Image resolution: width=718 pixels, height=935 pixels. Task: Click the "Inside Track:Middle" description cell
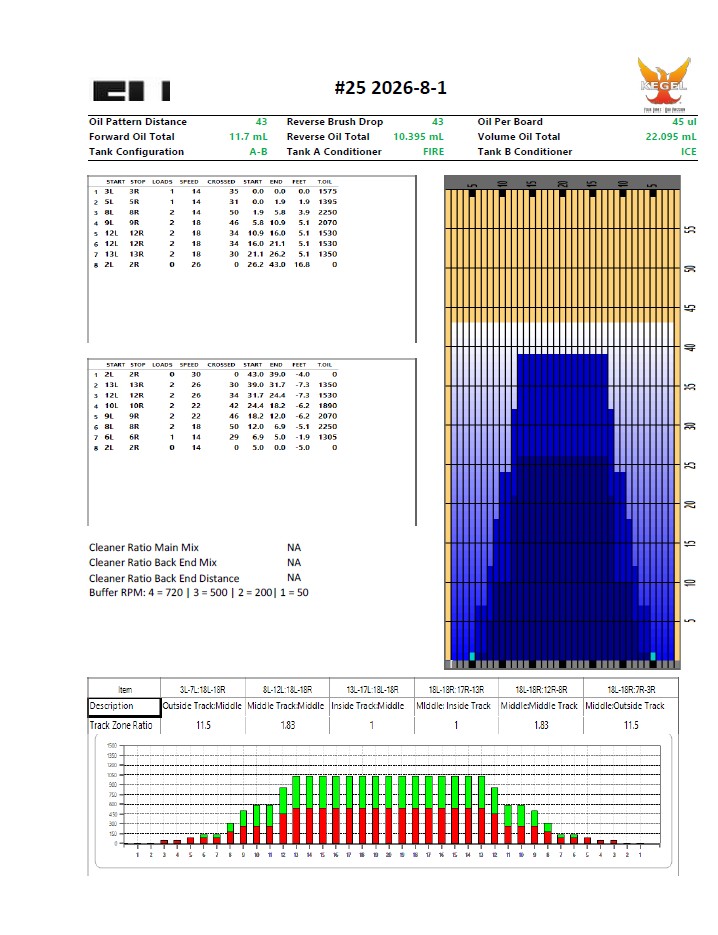pos(367,706)
